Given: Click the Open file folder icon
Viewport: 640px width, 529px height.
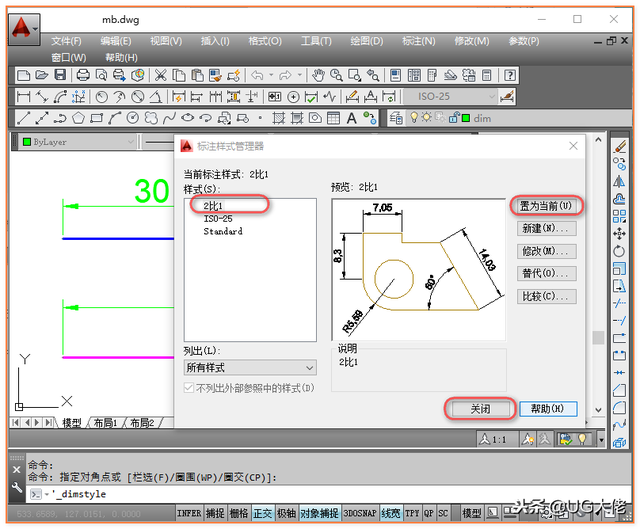Looking at the screenshot, I should click(x=42, y=76).
